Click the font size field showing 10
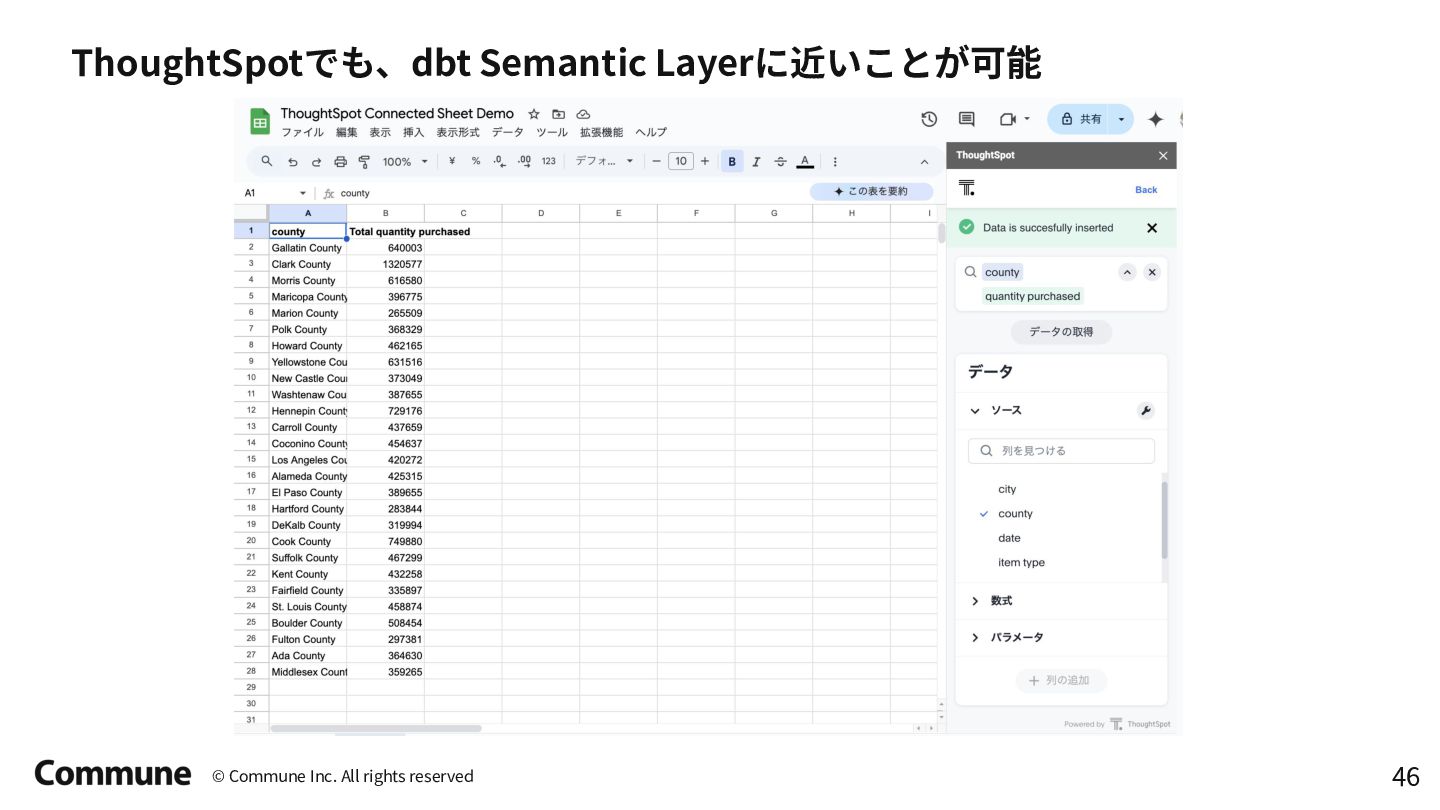Viewport: 1440px width, 810px height. 681,161
